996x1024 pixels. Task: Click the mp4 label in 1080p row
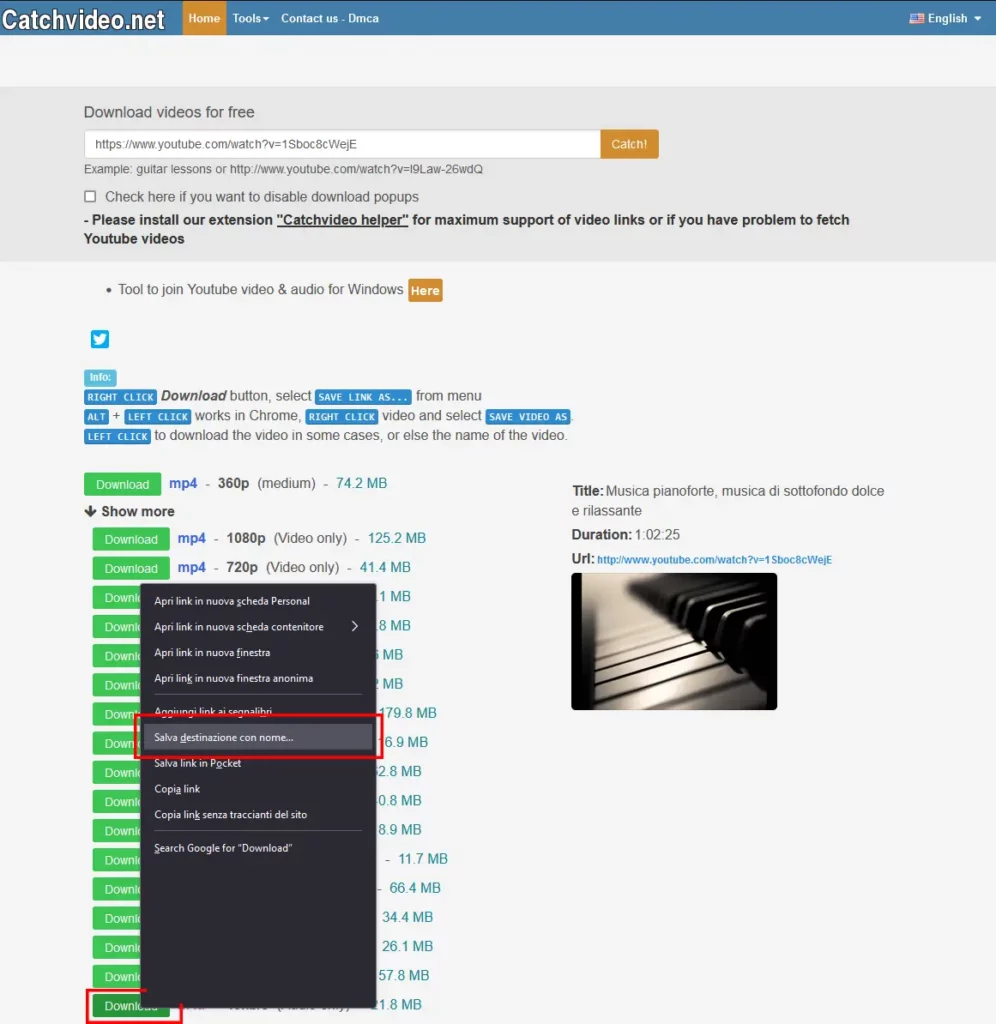(191, 538)
